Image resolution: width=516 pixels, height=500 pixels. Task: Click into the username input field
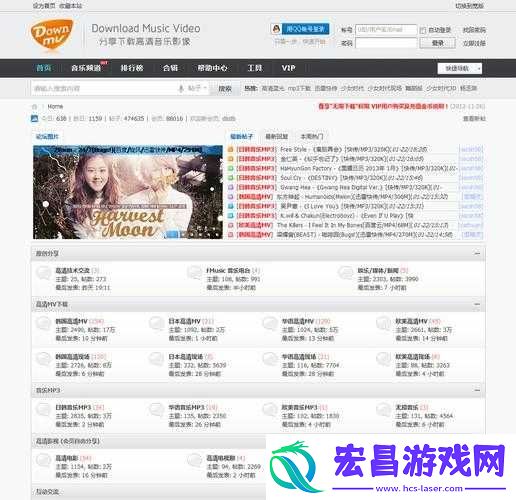point(386,30)
